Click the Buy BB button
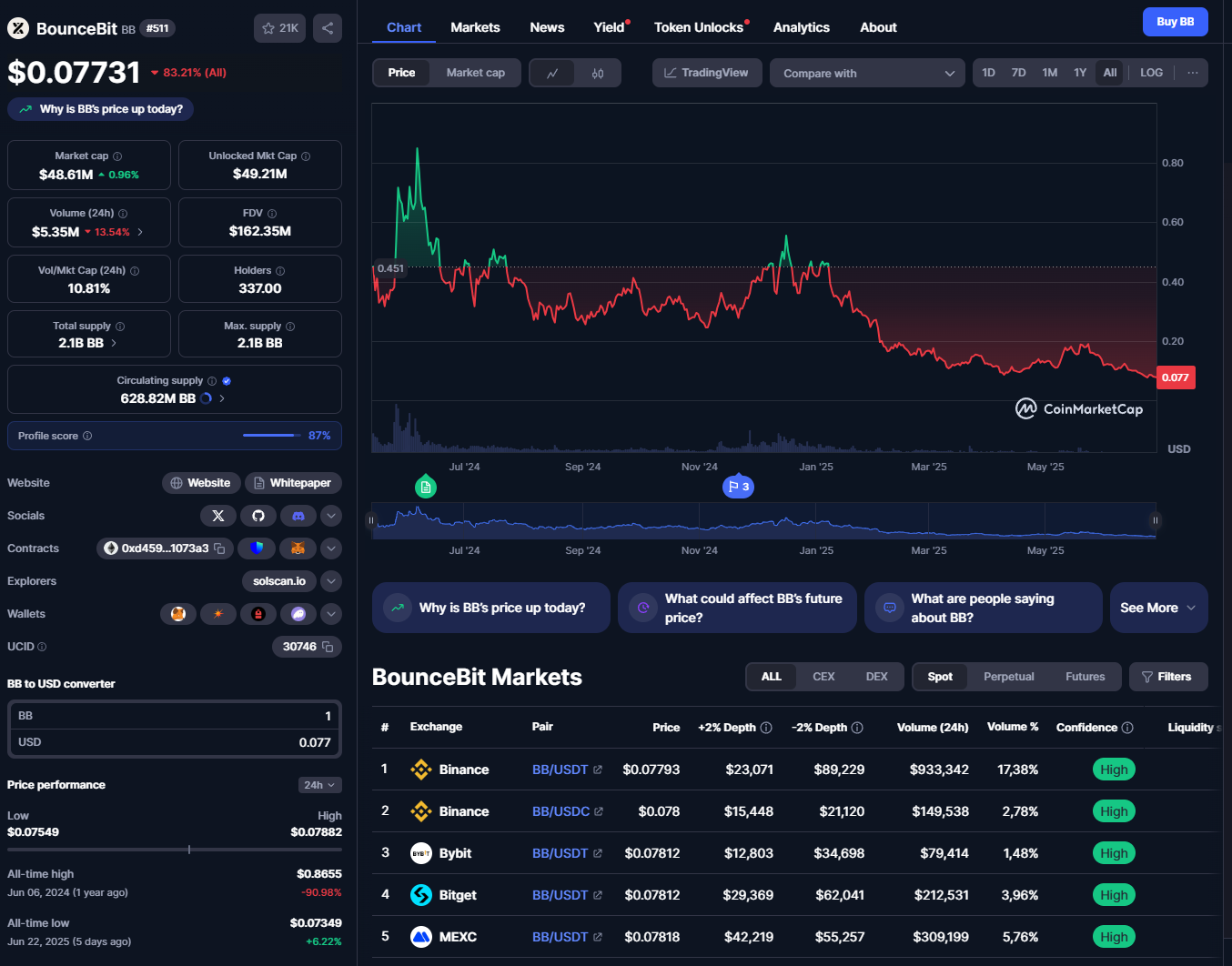Image resolution: width=1232 pixels, height=966 pixels. click(x=1175, y=22)
